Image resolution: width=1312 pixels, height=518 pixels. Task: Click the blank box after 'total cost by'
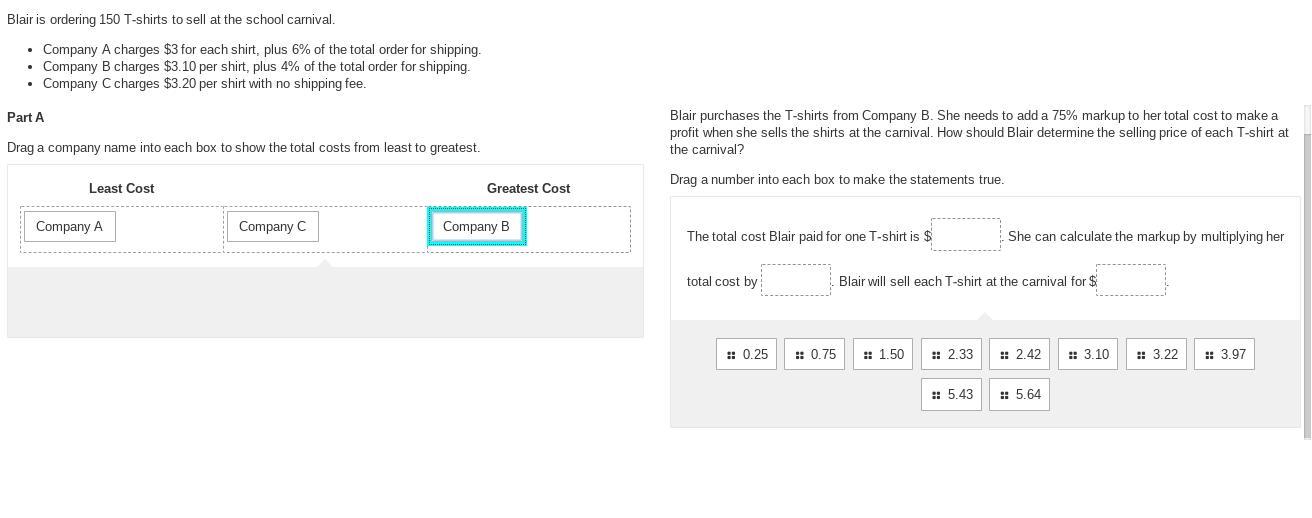(x=796, y=280)
